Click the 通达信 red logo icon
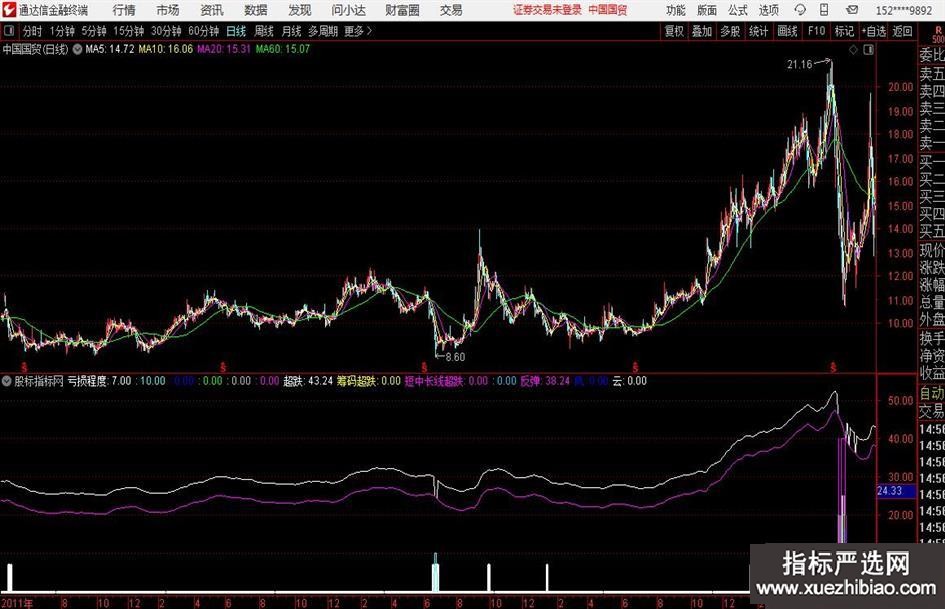 click(8, 10)
